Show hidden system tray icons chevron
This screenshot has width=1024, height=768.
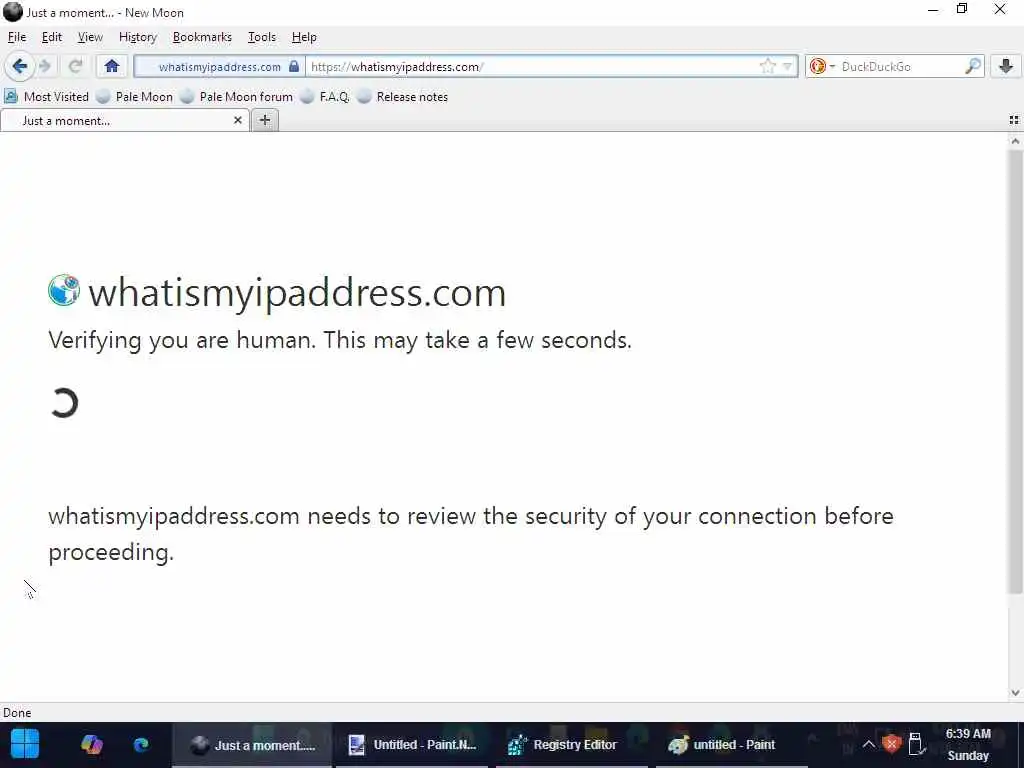pos(868,744)
